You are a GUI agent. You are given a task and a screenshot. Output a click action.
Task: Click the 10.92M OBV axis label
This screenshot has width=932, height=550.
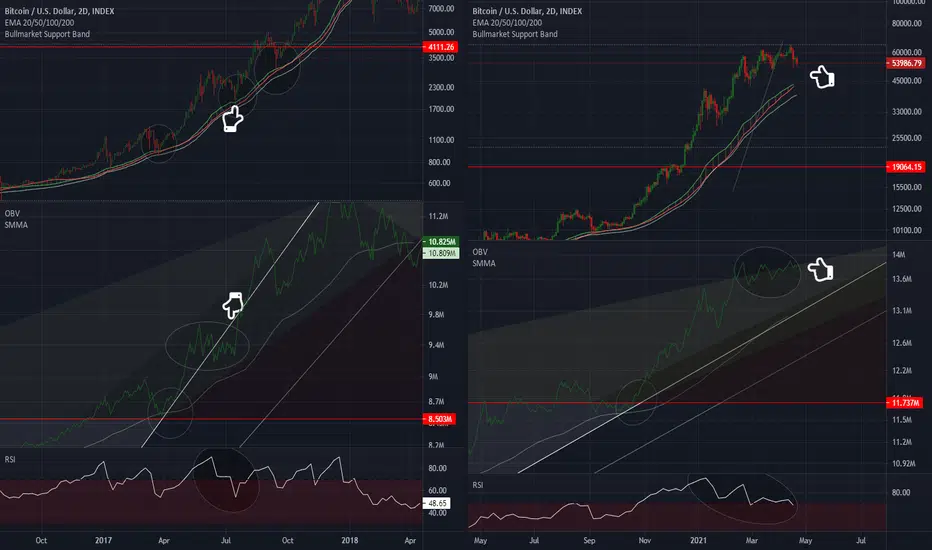903,463
